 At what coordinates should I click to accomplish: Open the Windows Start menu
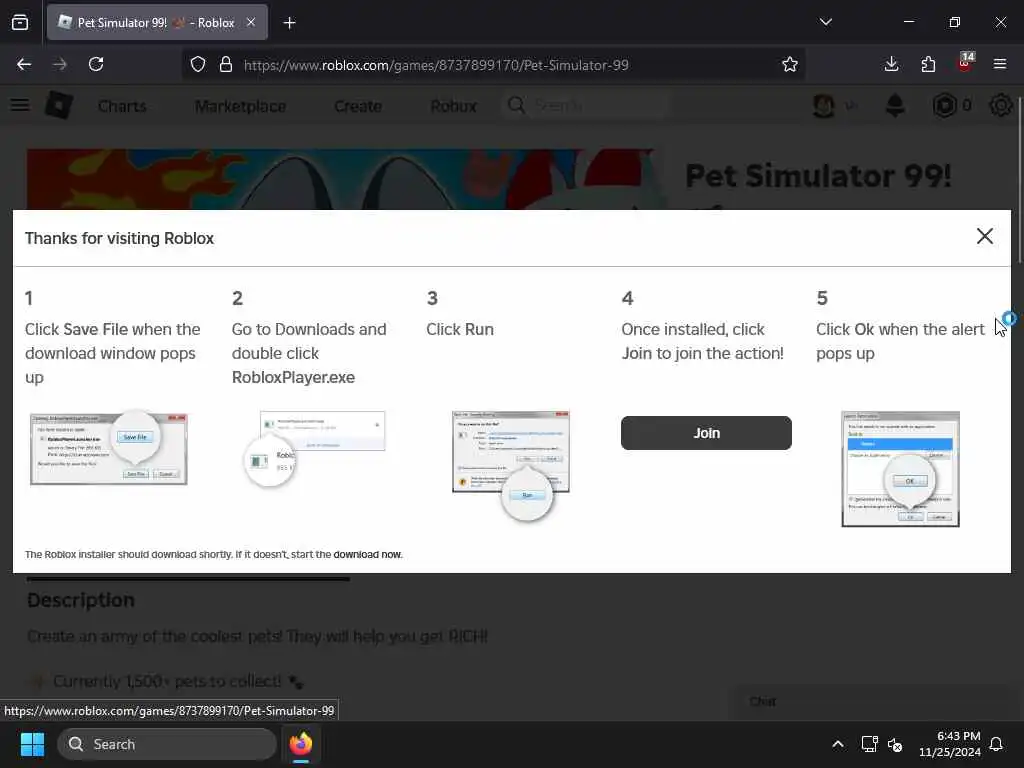point(32,744)
